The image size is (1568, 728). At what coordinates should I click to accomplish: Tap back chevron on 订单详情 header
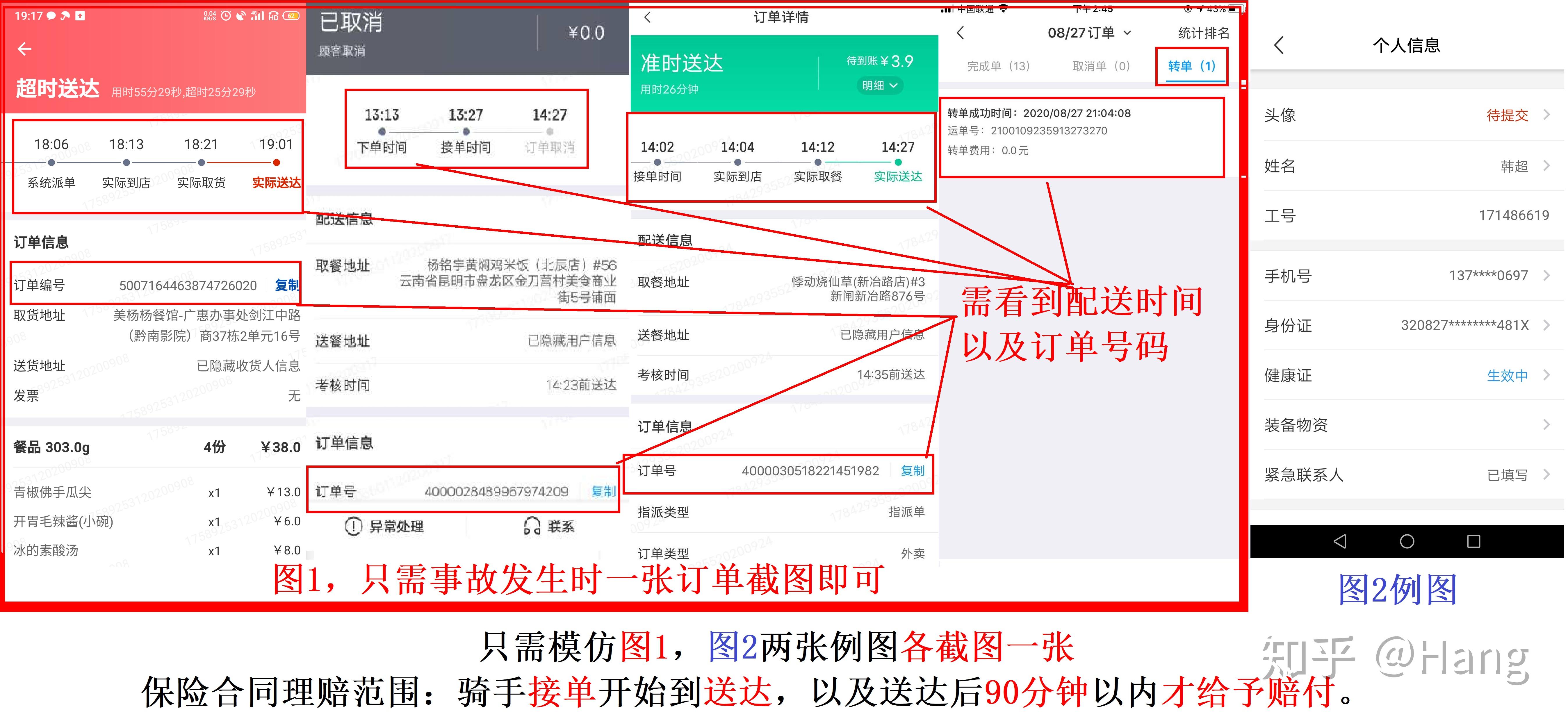tap(648, 18)
